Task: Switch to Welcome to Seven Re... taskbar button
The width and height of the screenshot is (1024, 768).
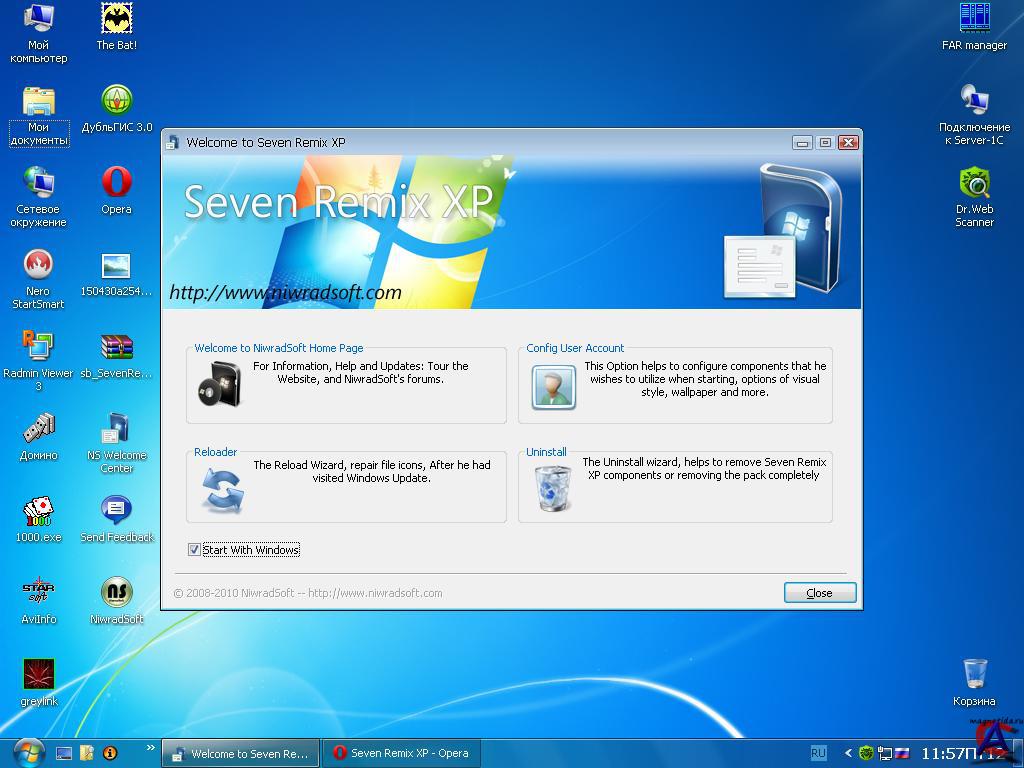Action: click(x=240, y=754)
